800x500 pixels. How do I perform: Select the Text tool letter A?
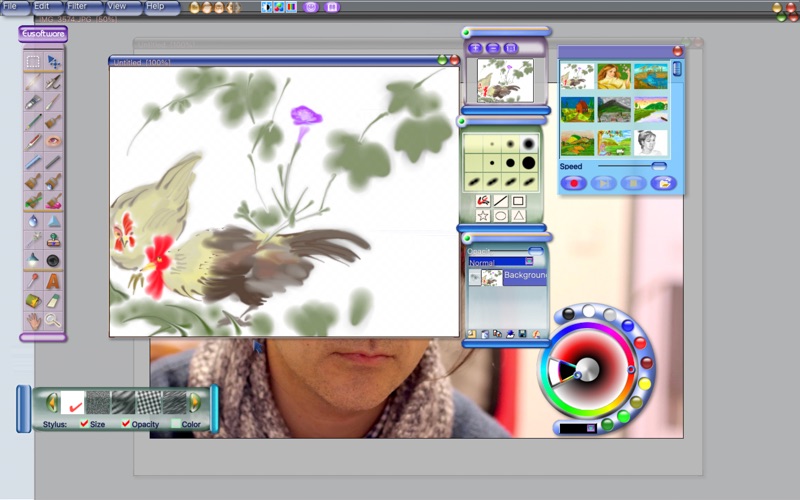53,281
